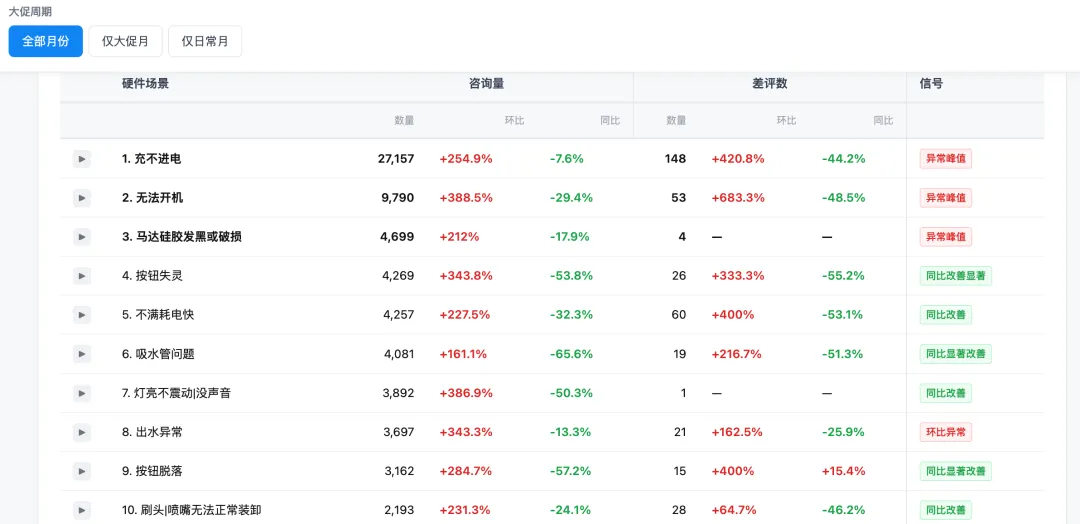1080x524 pixels.
Task: Click the +15.4% bad review value
Action: [x=844, y=472]
